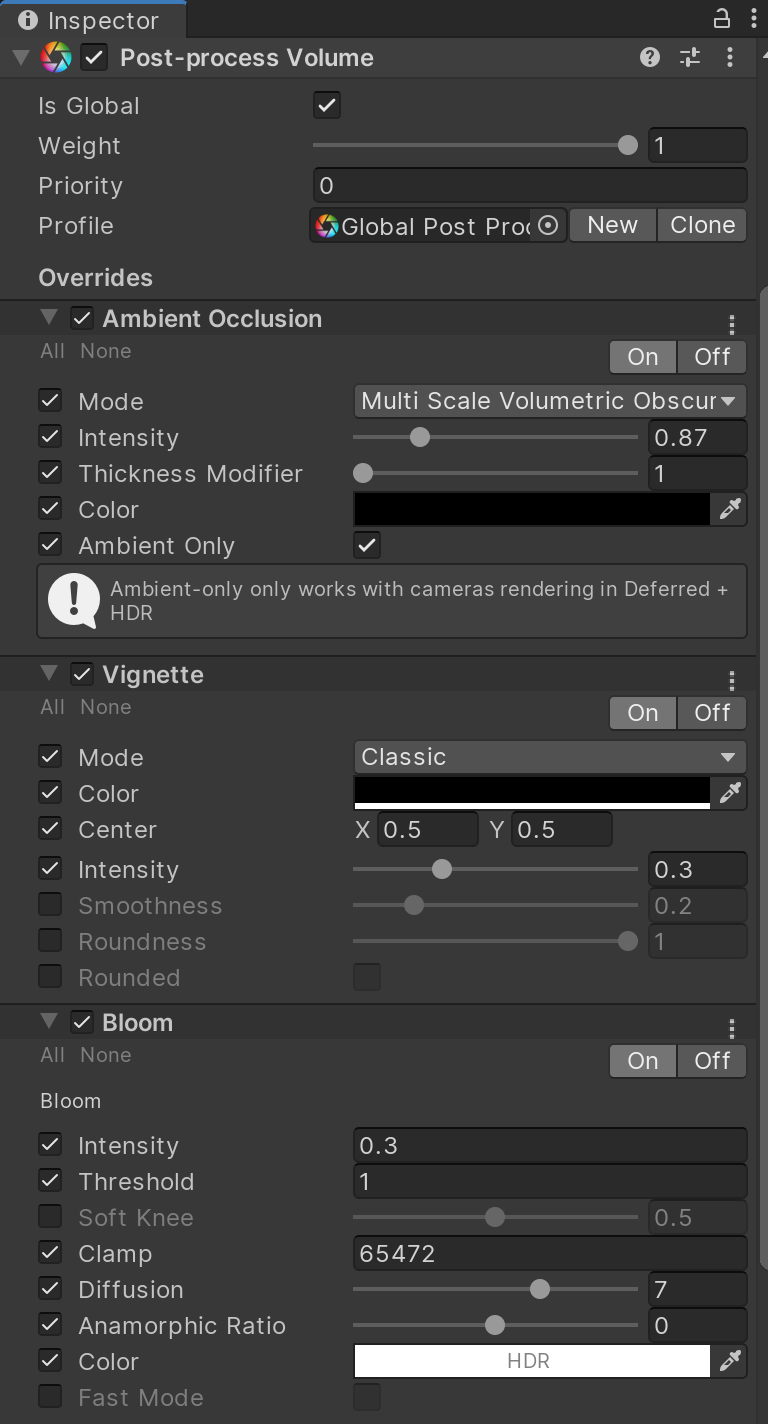Open help for Post-process Volume component

[650, 57]
